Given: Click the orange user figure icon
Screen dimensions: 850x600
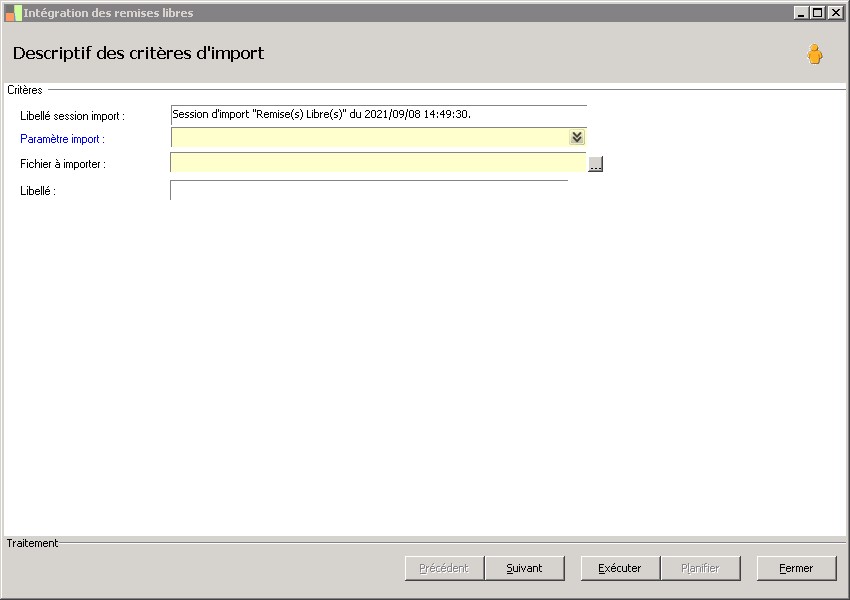Looking at the screenshot, I should coord(814,54).
